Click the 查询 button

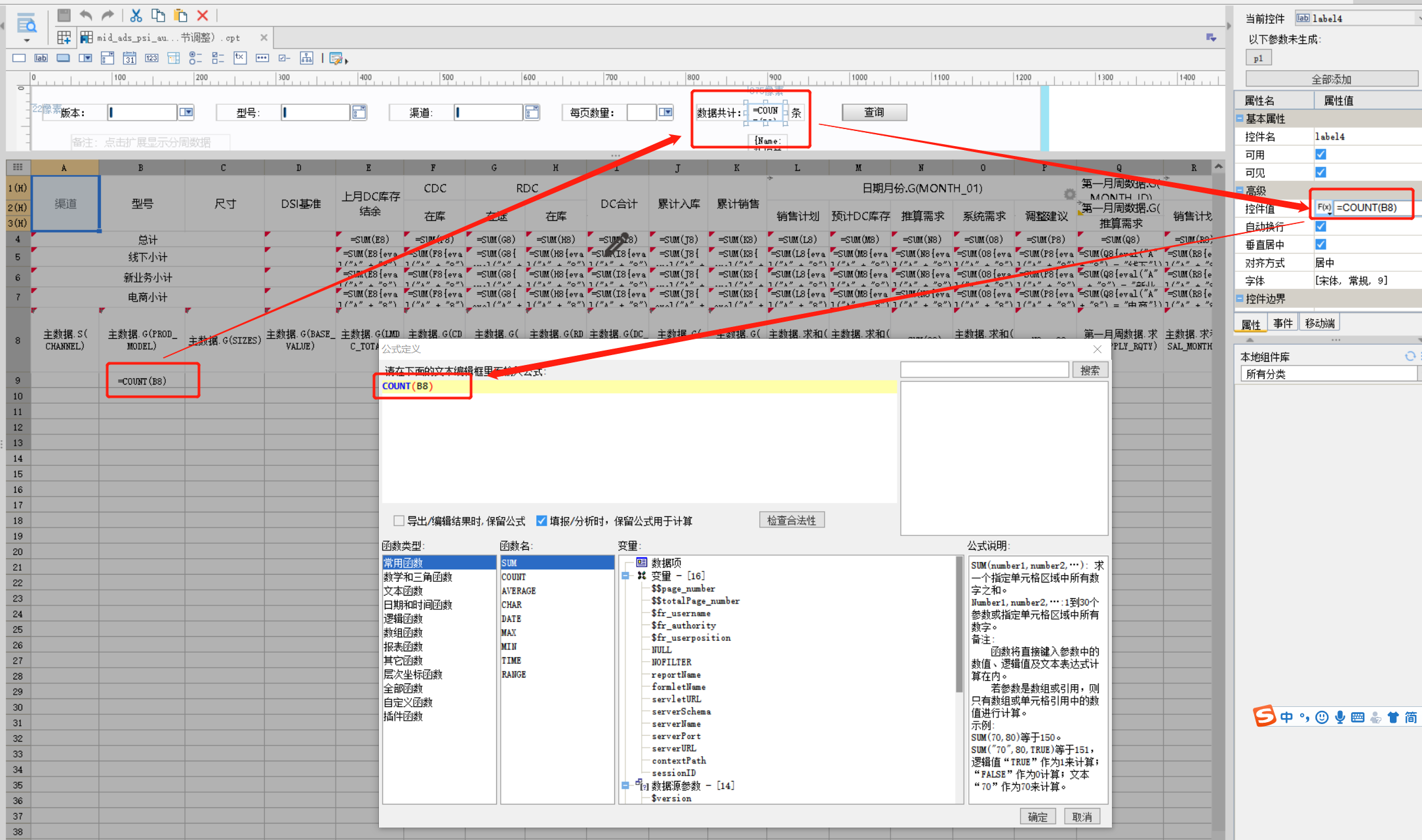click(874, 113)
